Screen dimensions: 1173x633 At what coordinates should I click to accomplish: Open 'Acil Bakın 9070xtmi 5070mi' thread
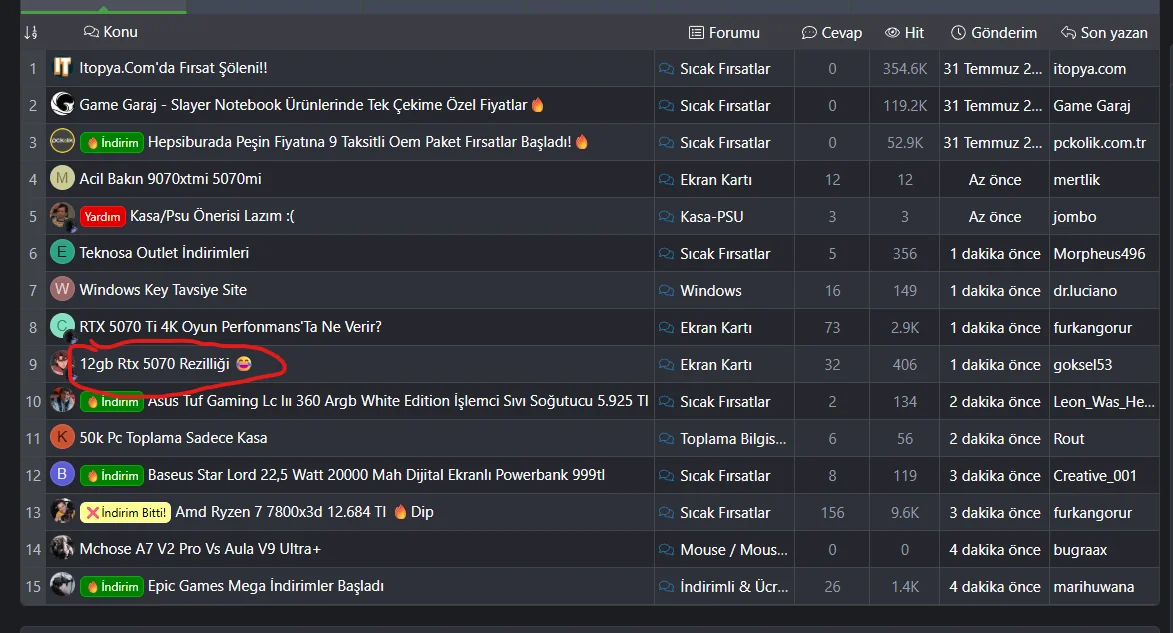click(171, 179)
